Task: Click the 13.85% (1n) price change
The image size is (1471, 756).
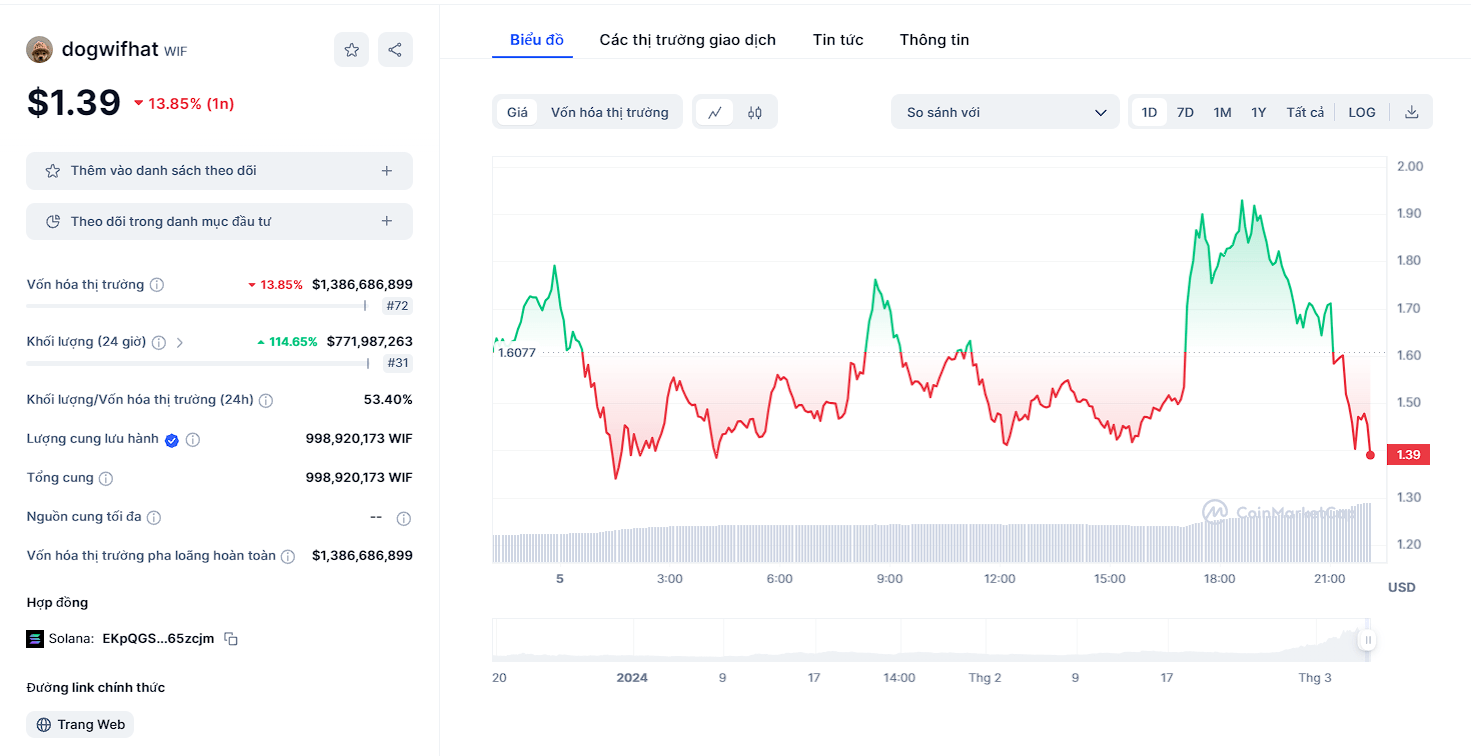Action: click(184, 104)
